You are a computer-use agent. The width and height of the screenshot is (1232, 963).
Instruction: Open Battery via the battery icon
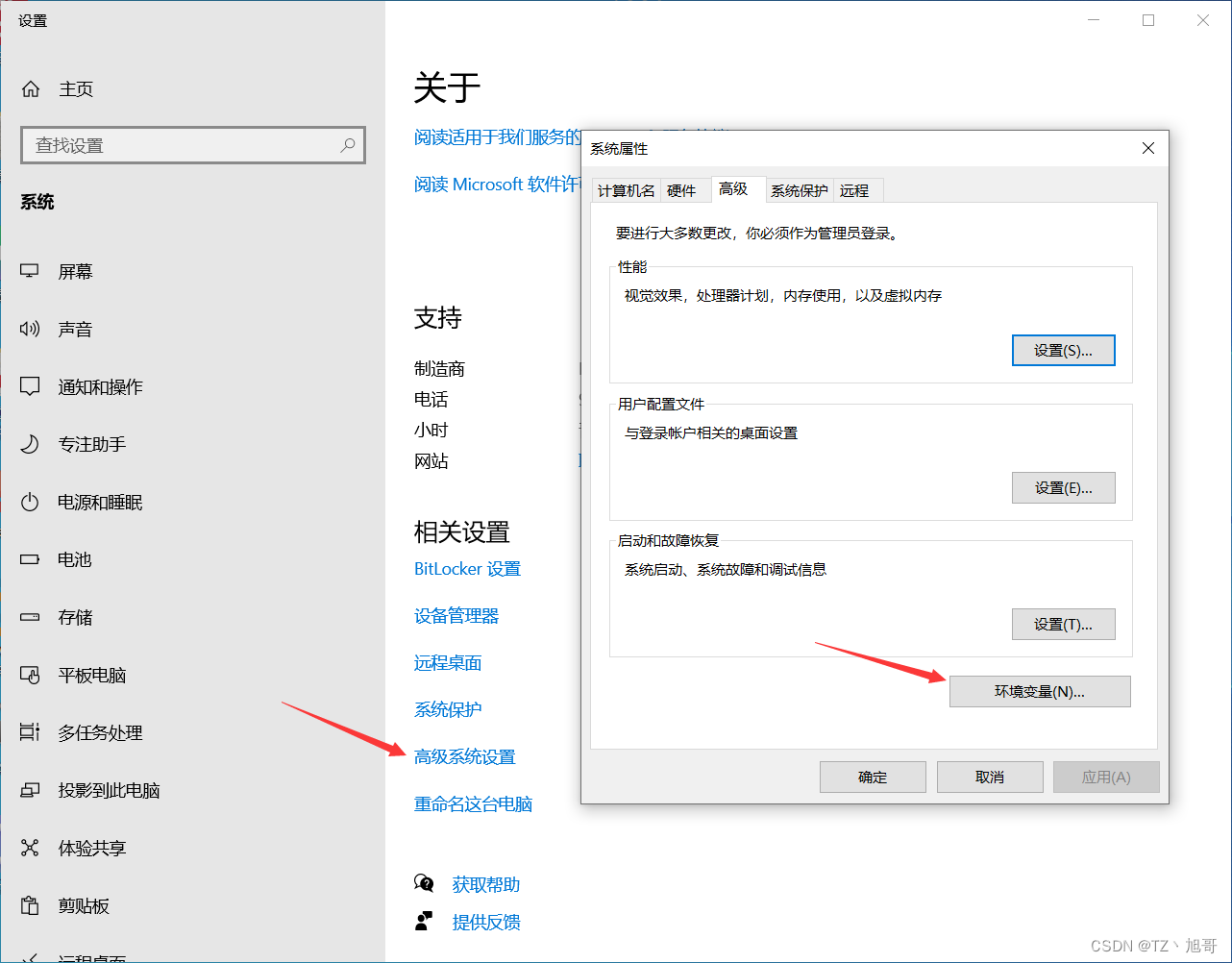tap(30, 559)
